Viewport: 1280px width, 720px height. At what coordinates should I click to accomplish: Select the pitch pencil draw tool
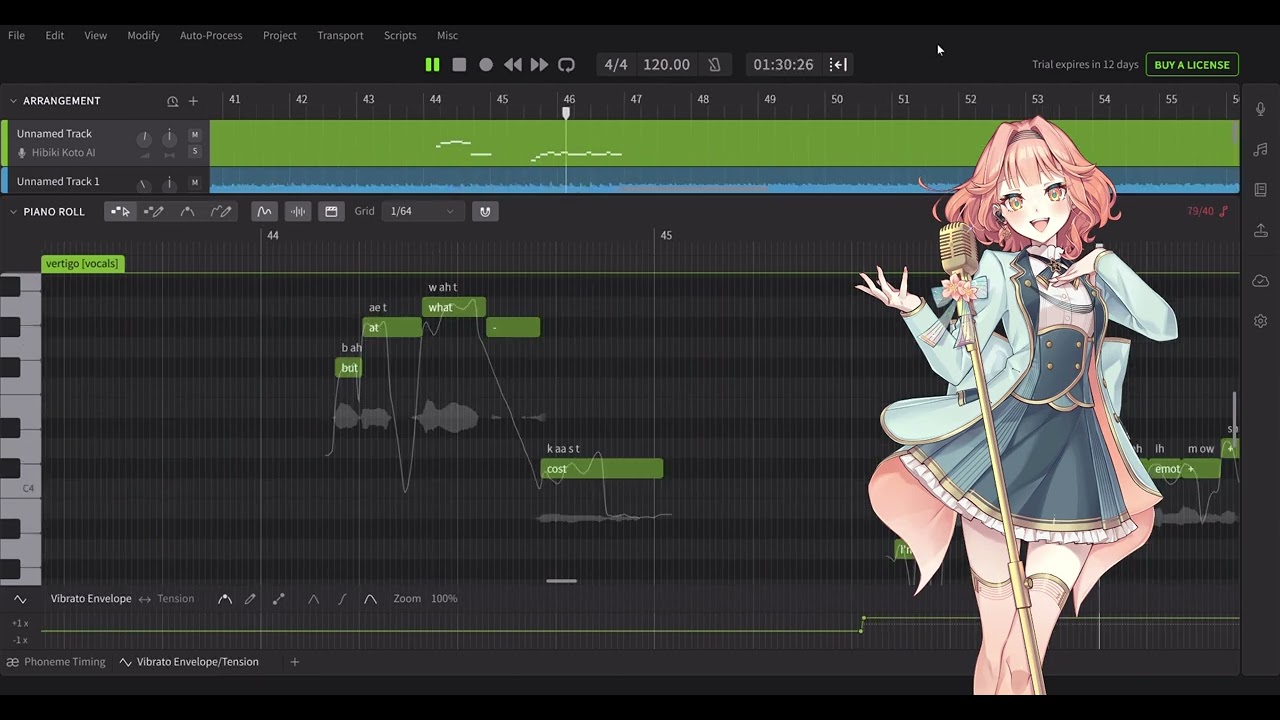pos(221,211)
